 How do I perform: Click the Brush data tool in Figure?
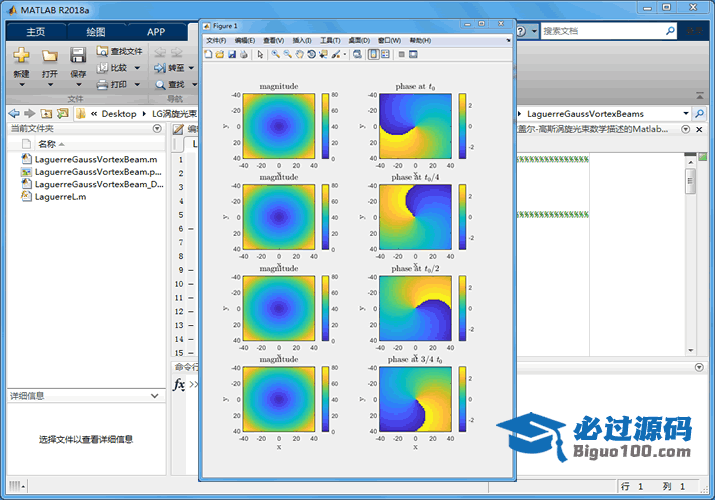[336, 54]
